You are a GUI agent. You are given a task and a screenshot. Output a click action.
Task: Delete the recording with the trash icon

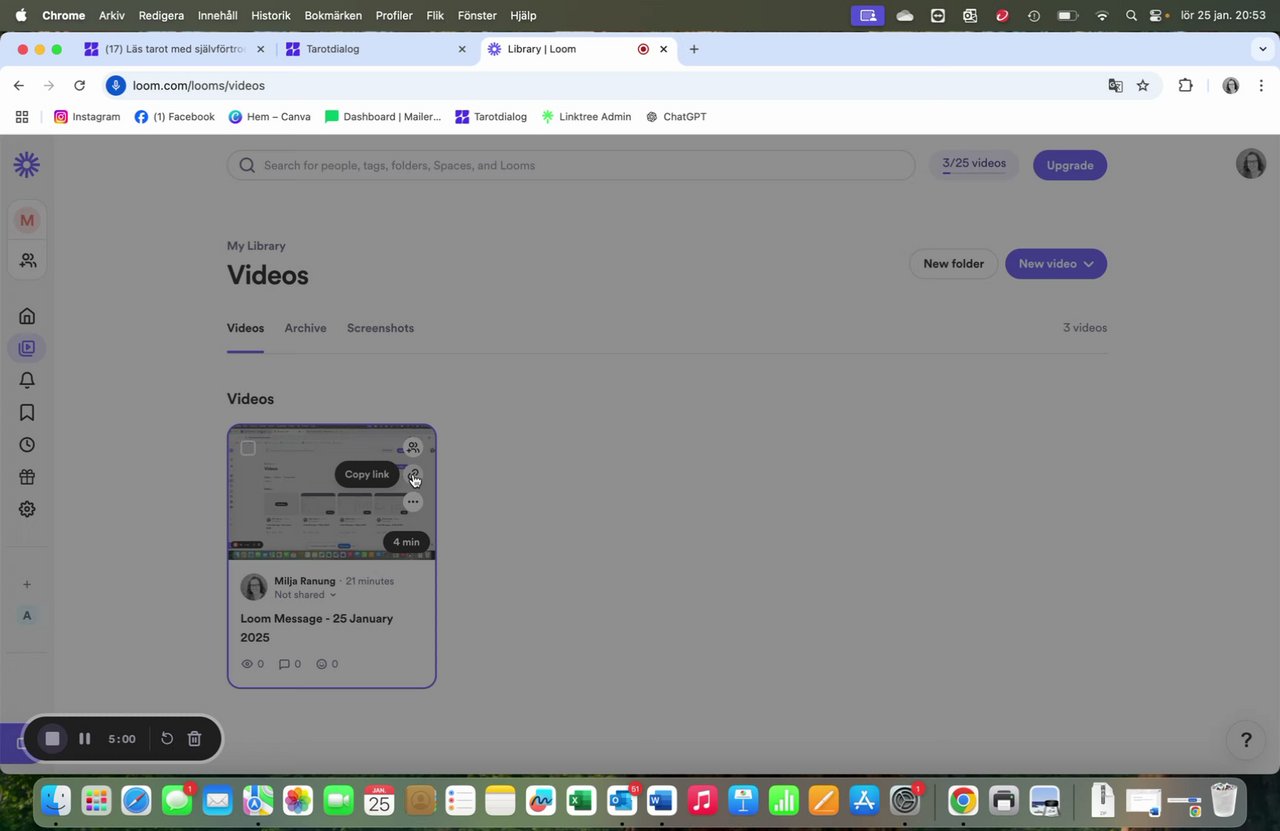point(195,739)
